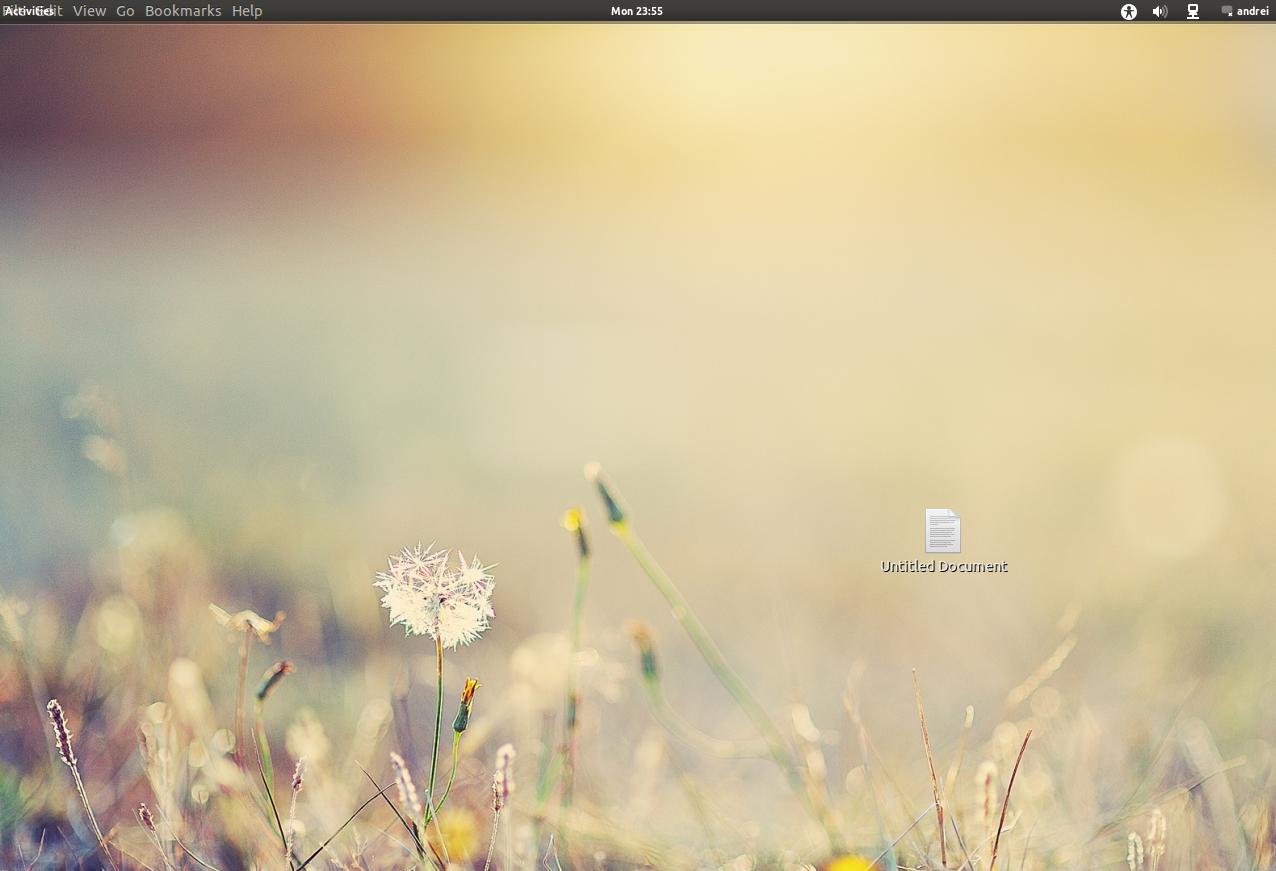The image size is (1276, 871).
Task: Open the wired network icon
Action: coord(1193,11)
